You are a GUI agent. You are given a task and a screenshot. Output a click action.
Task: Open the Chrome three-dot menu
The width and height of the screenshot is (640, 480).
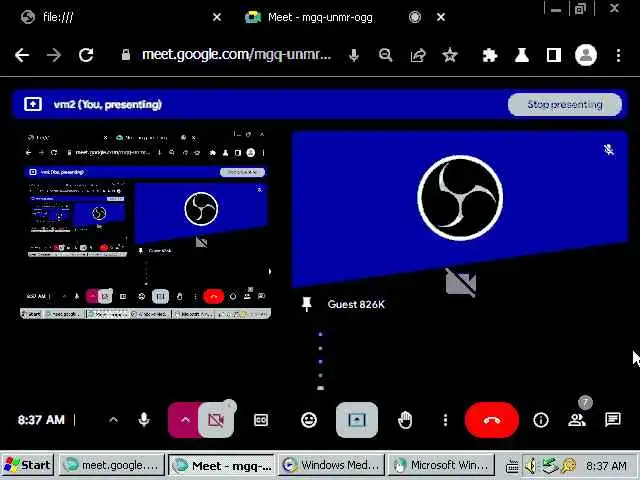618,55
